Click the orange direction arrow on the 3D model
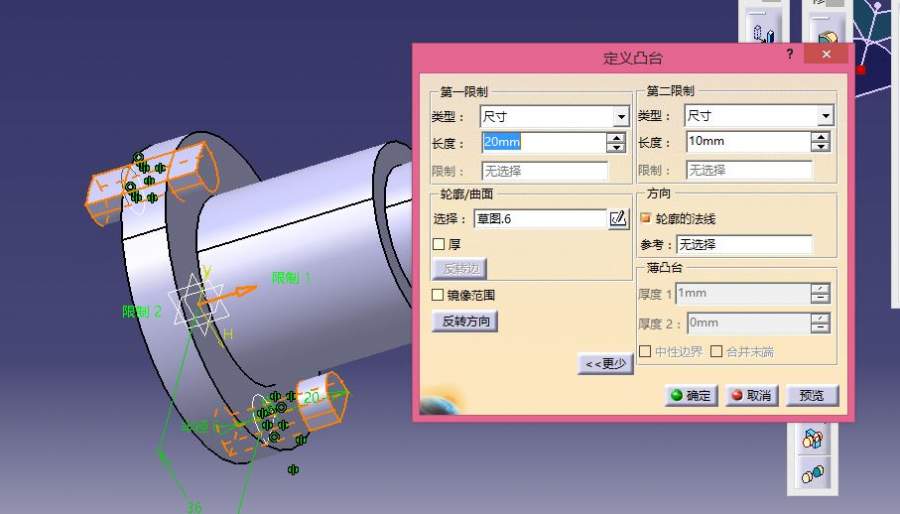This screenshot has height=514, width=900. pyautogui.click(x=228, y=295)
